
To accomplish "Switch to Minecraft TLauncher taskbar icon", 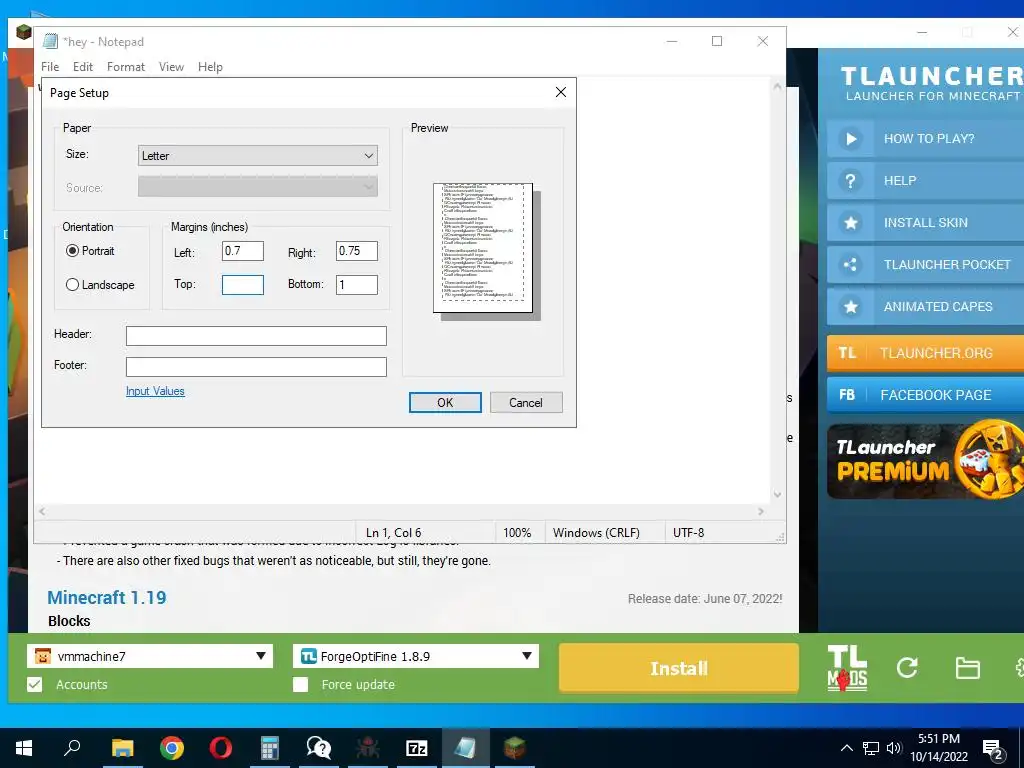I will tap(515, 748).
